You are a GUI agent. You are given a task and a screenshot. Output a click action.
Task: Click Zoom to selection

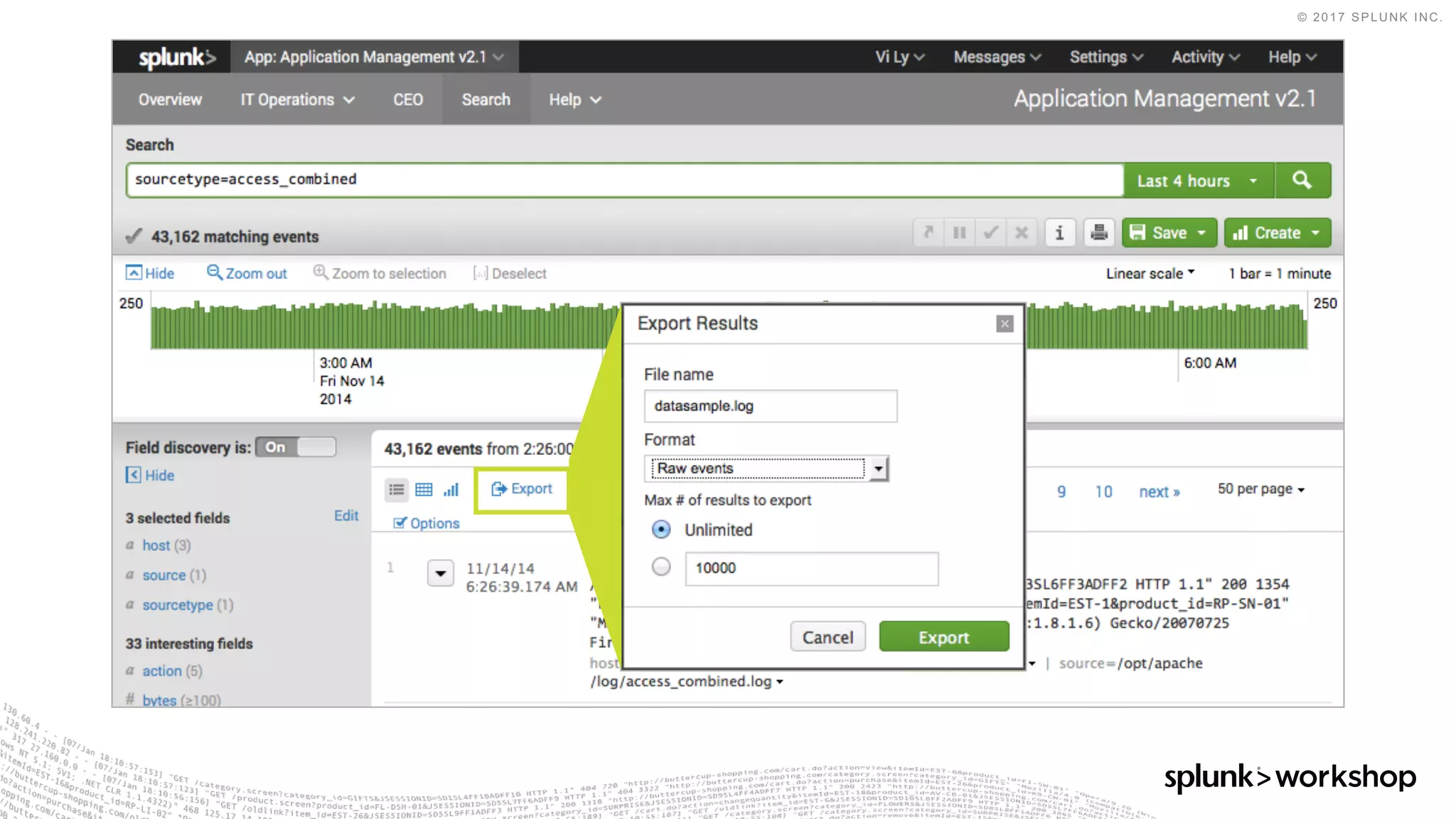click(380, 273)
